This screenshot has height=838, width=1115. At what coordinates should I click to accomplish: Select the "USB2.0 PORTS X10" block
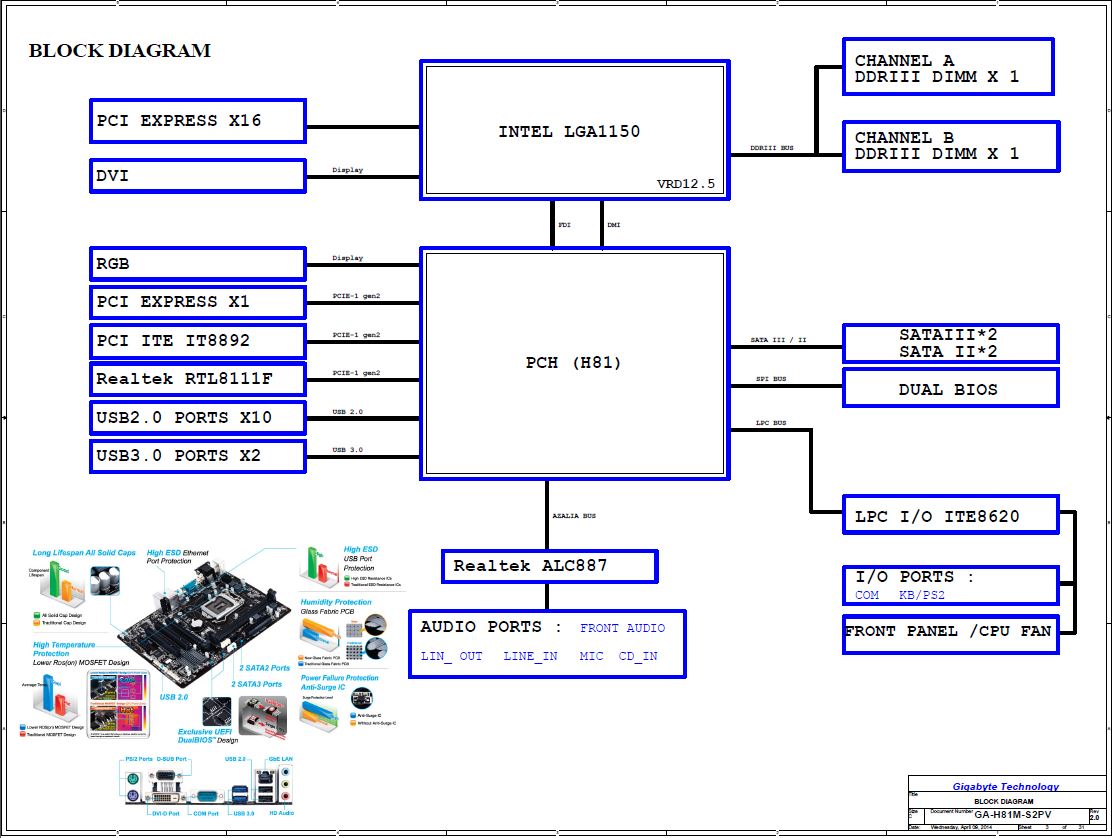pos(198,418)
